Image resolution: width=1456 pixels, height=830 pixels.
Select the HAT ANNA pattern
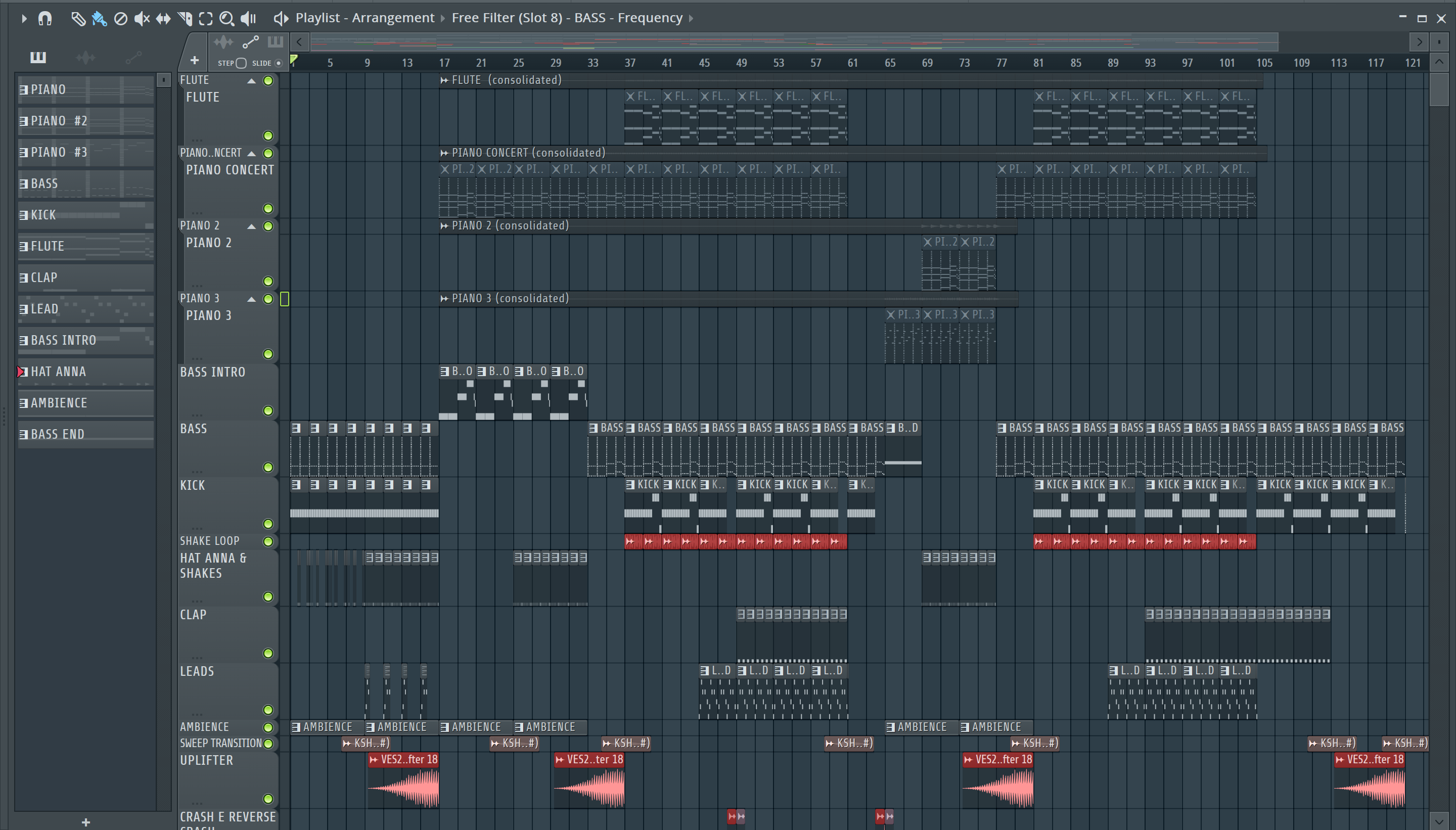(85, 372)
